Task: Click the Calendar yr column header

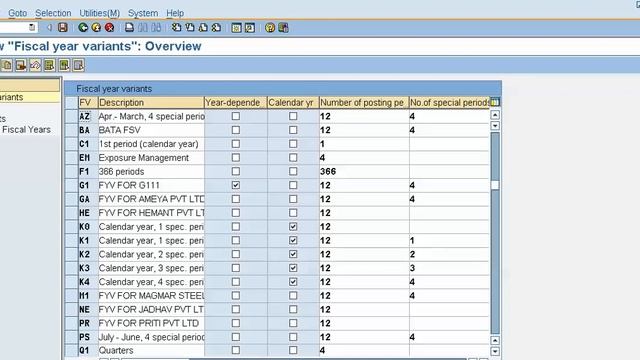Action: [293, 102]
